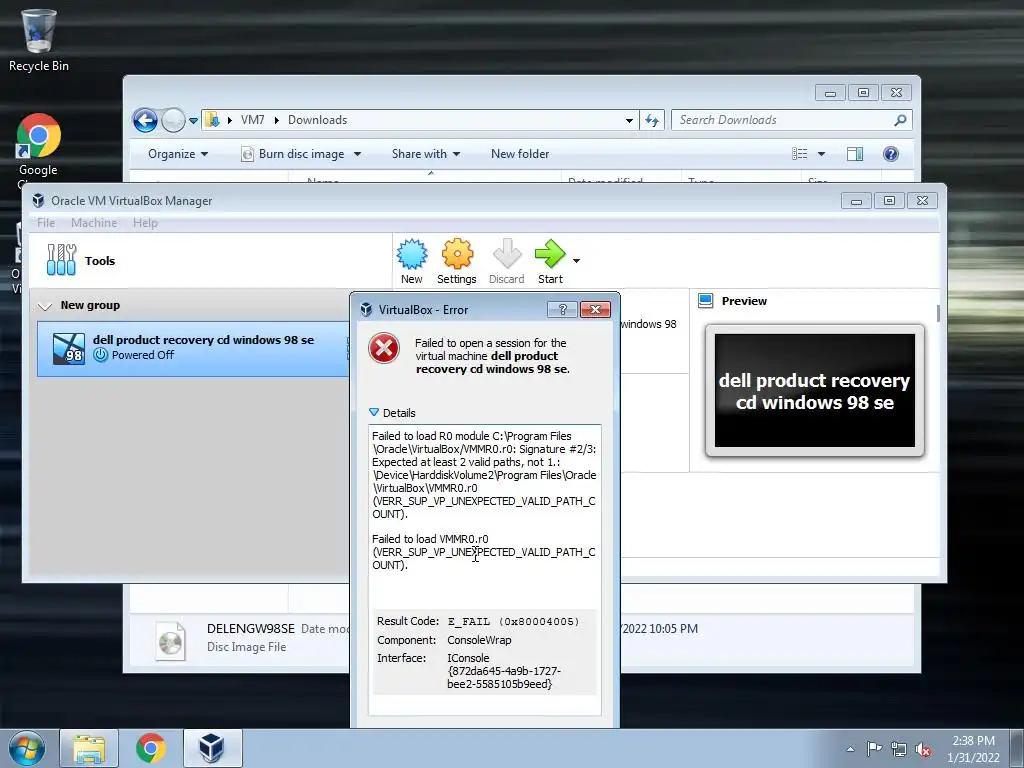Open the Start button dropdown arrow
Image resolution: width=1024 pixels, height=768 pixels.
click(x=576, y=261)
